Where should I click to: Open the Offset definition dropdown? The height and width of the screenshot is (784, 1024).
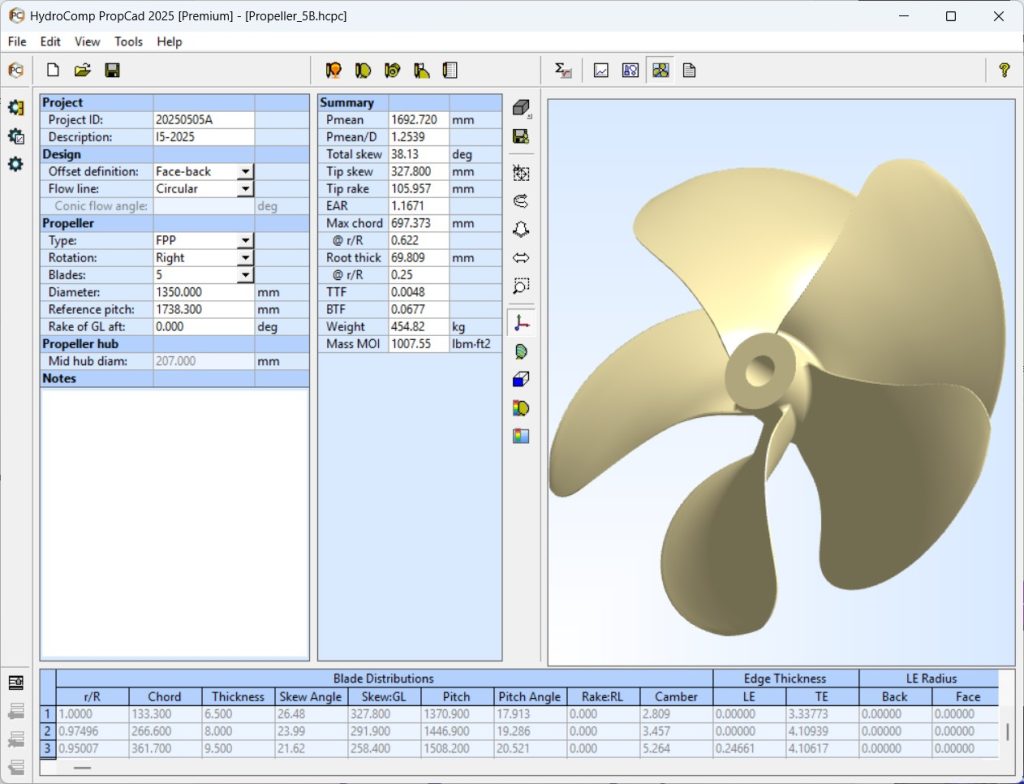(x=245, y=172)
